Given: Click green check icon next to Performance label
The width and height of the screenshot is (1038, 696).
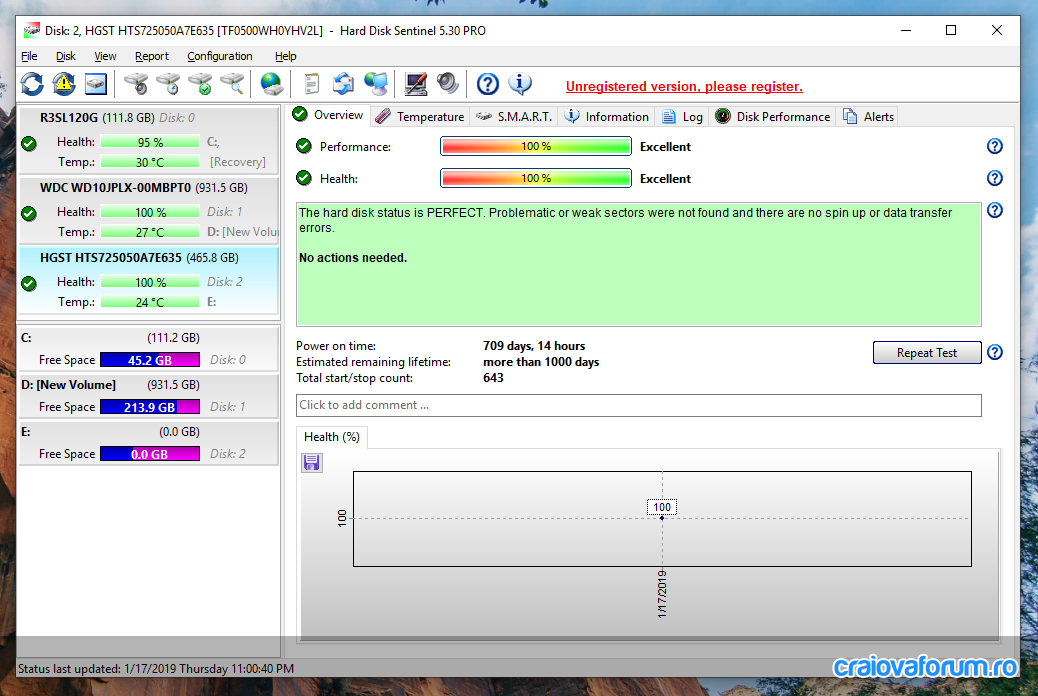Looking at the screenshot, I should click(x=304, y=146).
